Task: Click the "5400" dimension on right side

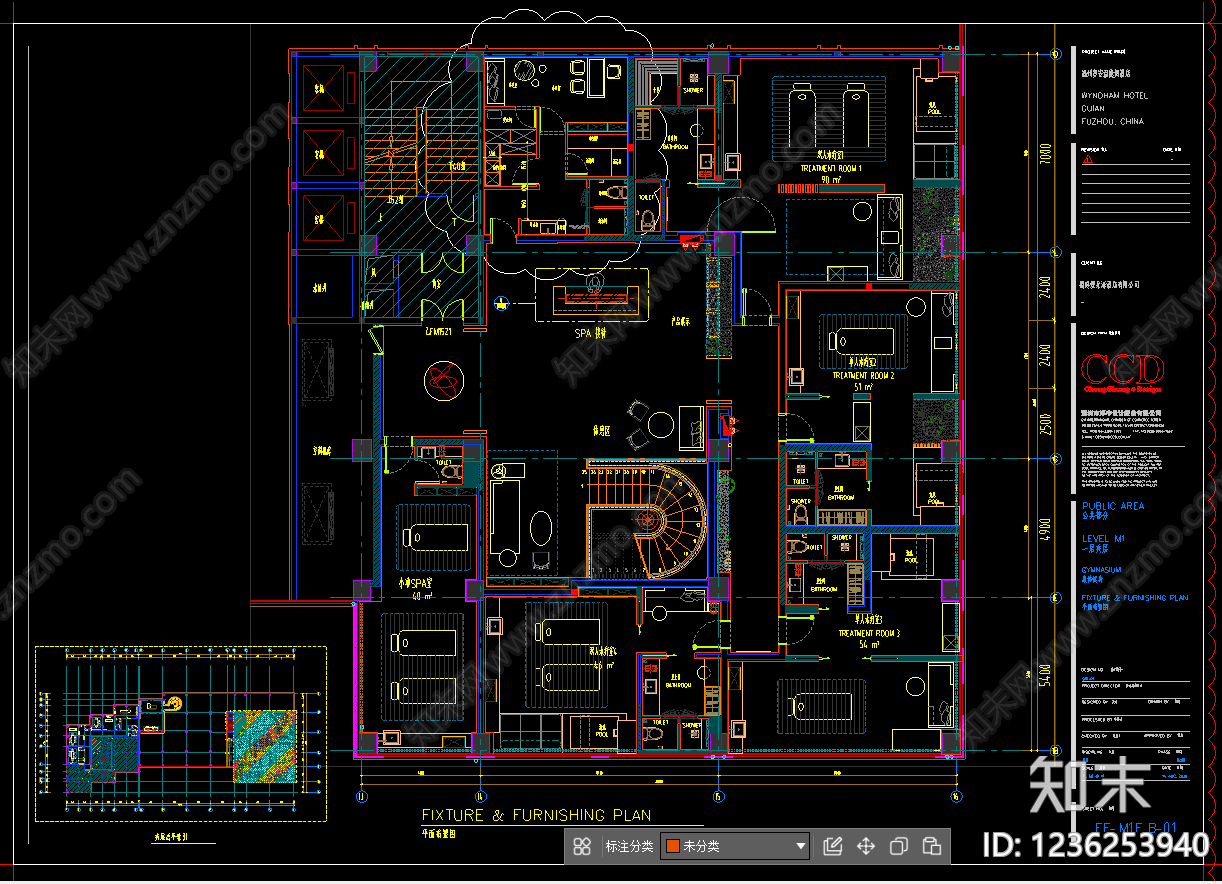Action: [x=1045, y=673]
